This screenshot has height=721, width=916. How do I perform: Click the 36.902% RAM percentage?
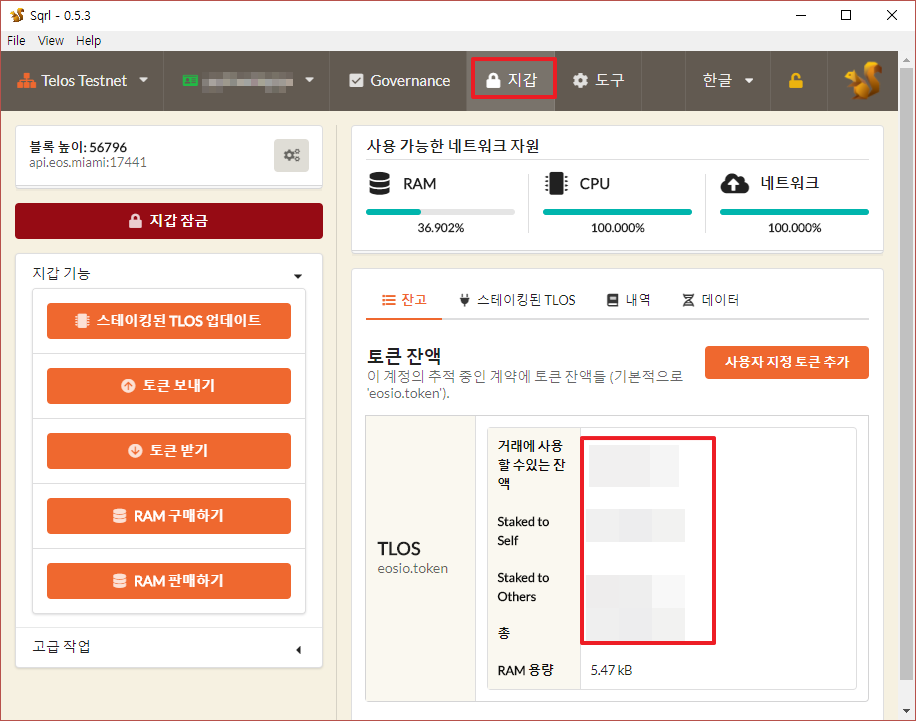point(440,228)
